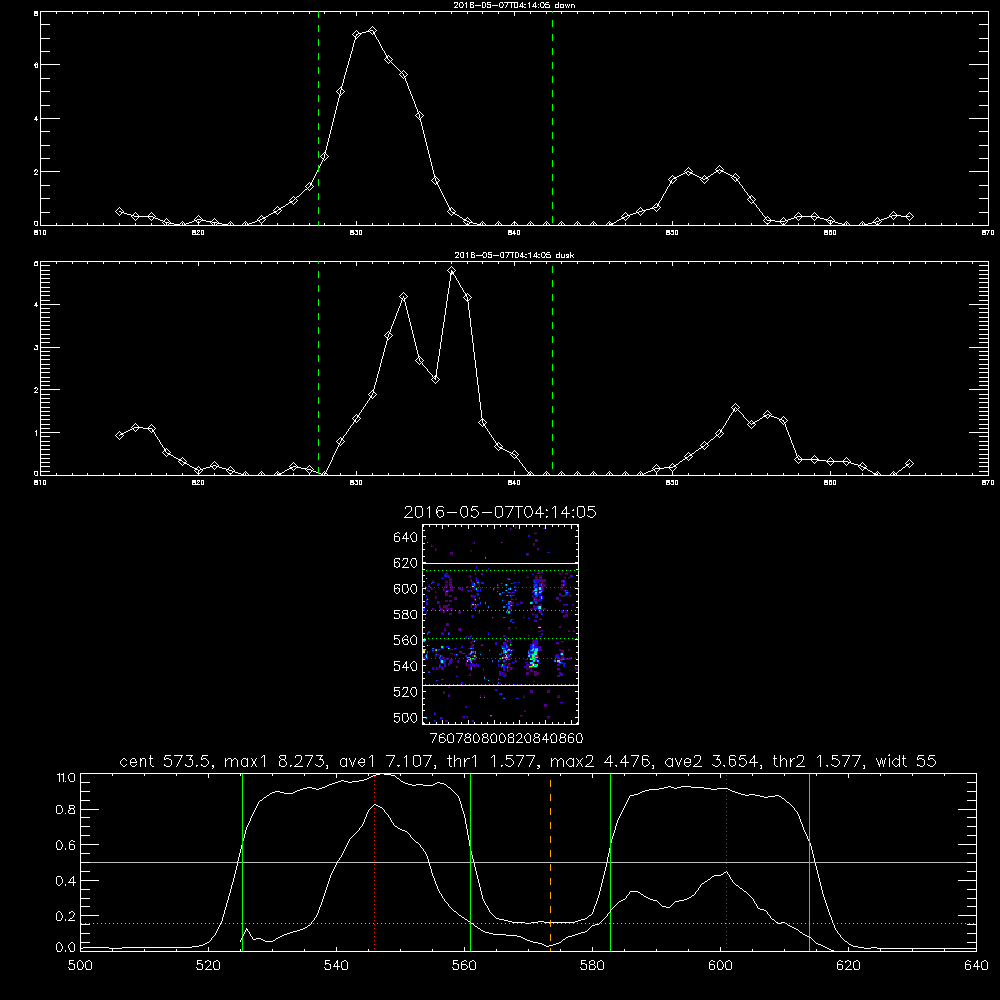Click bottom plot y-axis label 0.4
This screenshot has width=1000, height=1000.
point(67,881)
